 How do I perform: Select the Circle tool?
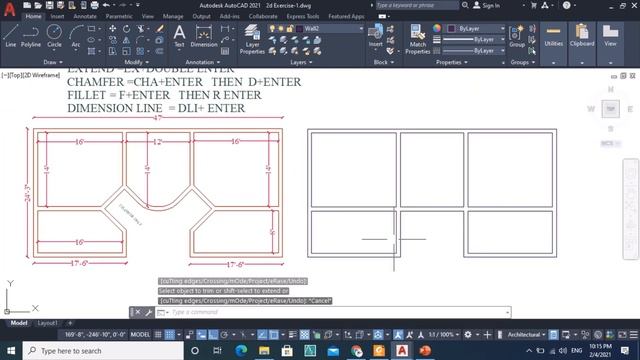point(54,36)
